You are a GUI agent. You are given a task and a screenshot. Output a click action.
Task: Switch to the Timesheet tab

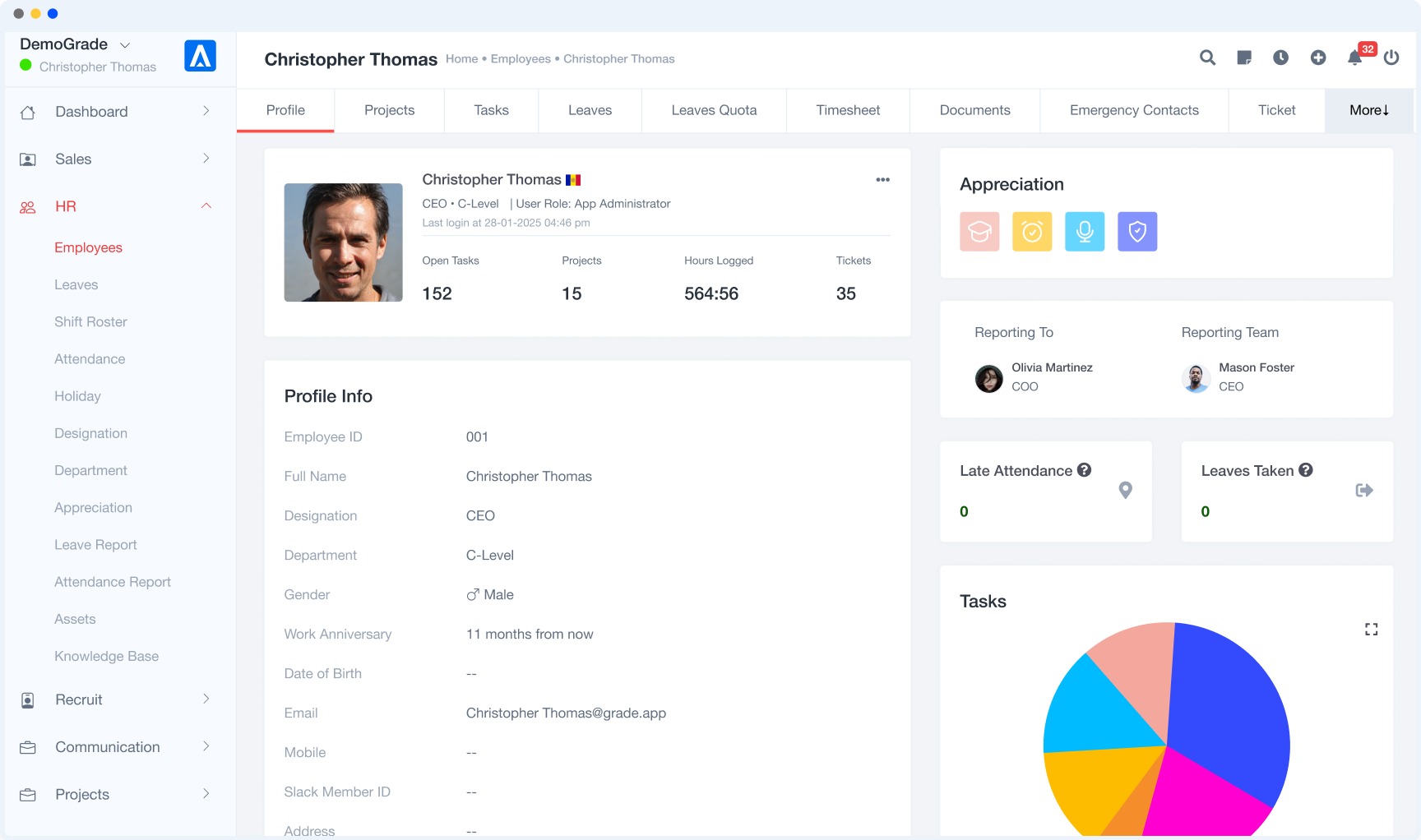click(x=848, y=109)
